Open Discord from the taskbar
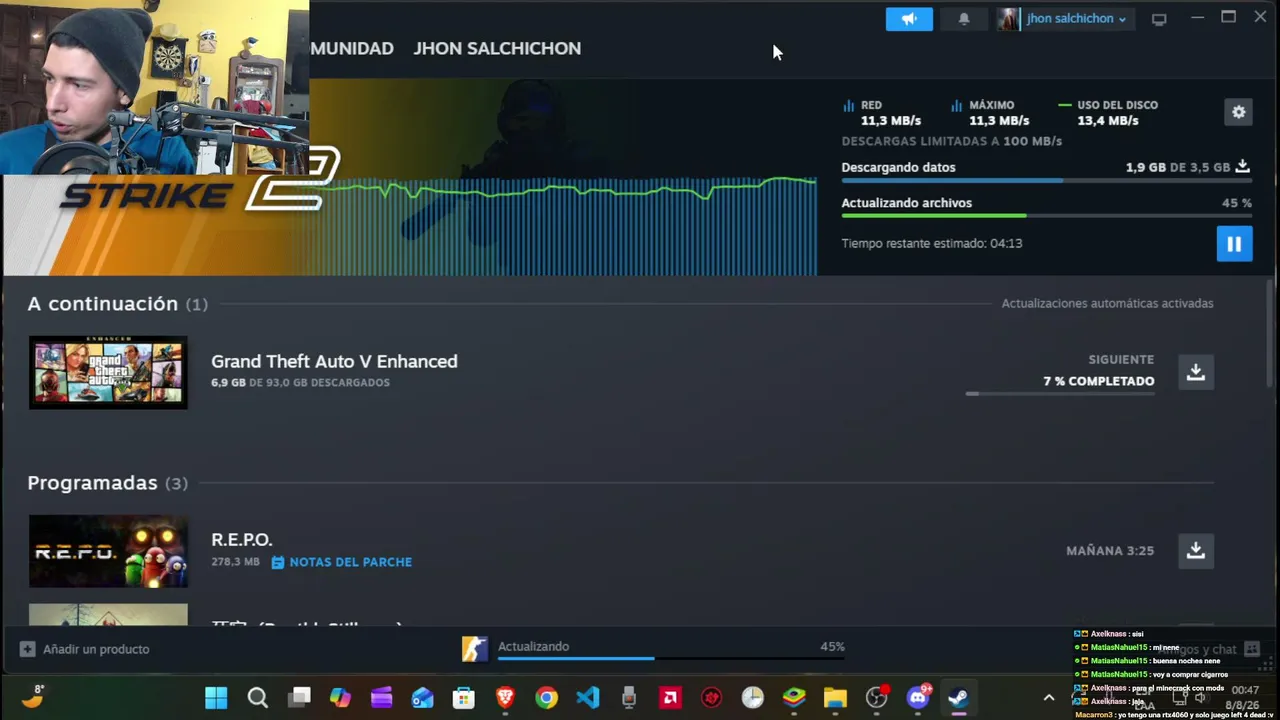 click(x=918, y=698)
